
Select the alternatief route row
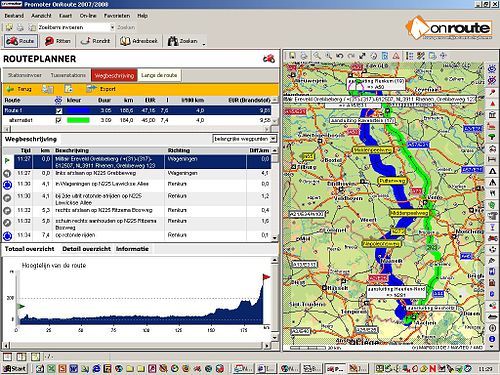tap(137, 120)
